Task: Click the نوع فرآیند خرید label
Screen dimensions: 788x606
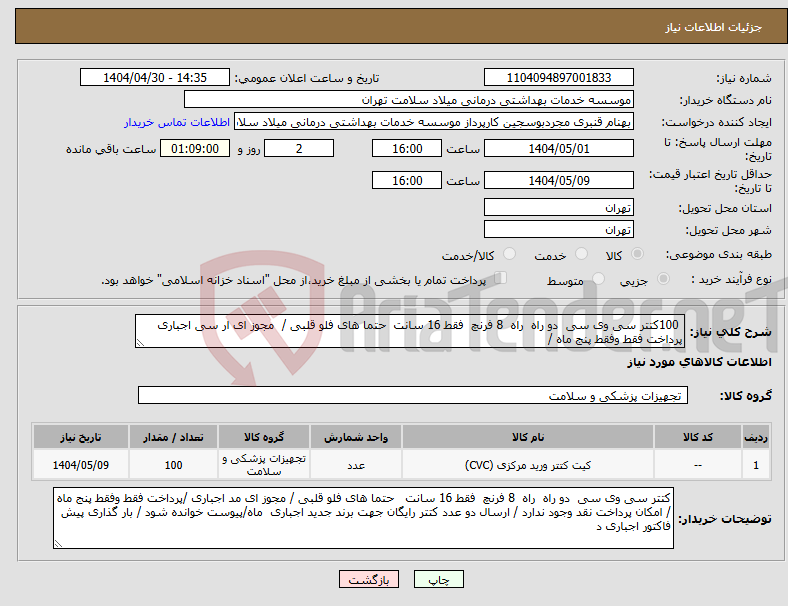Action: 732,279
